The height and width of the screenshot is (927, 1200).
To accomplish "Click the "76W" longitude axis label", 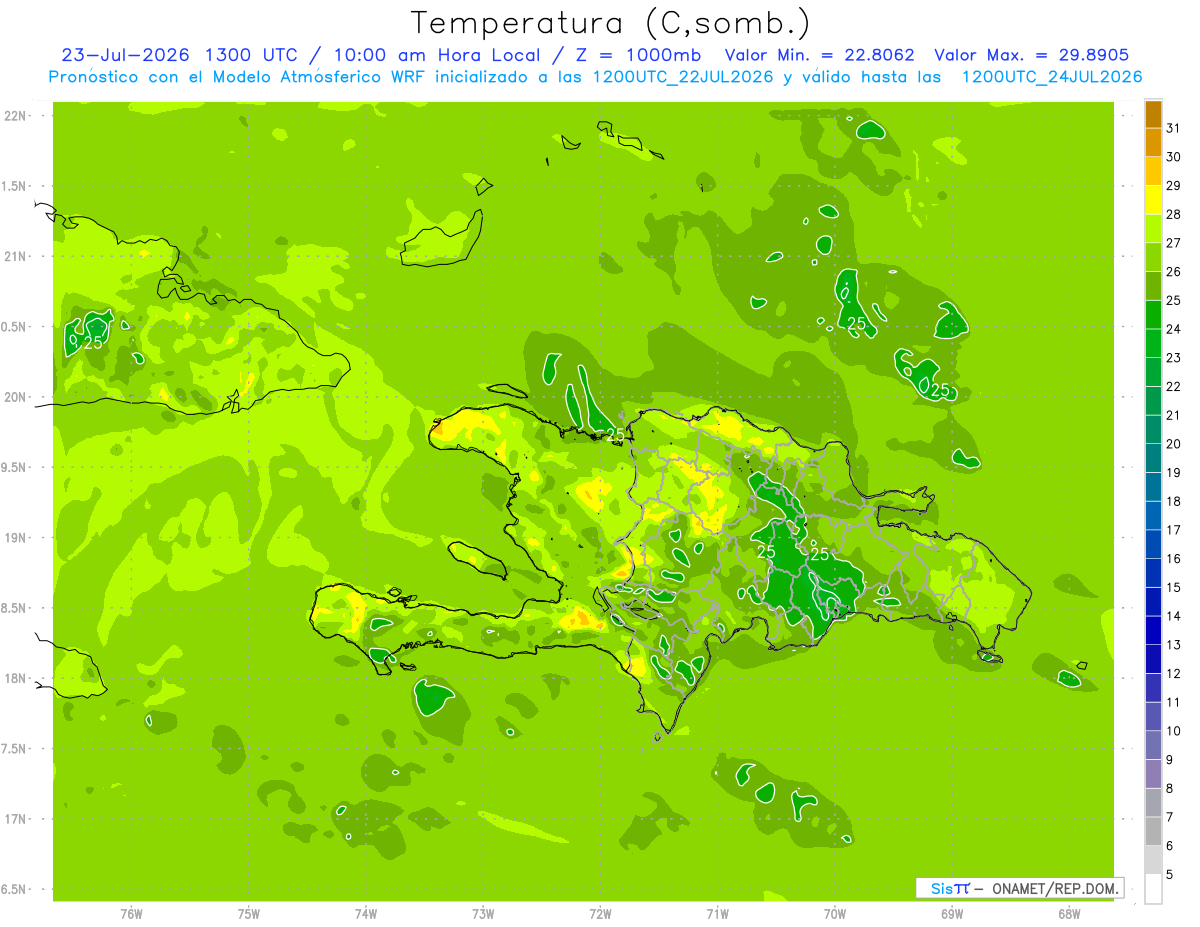I will [131, 914].
